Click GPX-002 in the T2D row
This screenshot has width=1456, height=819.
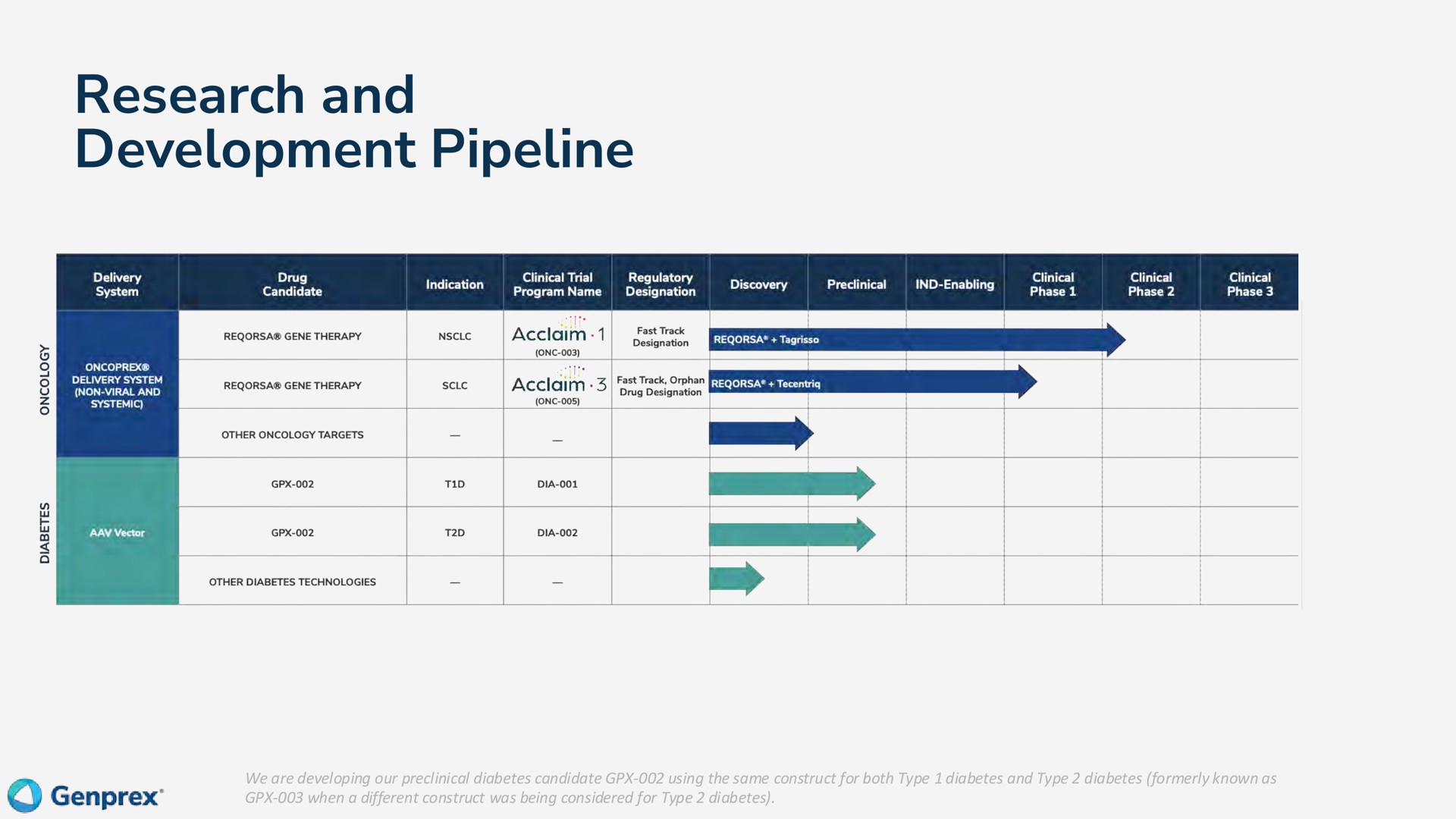pyautogui.click(x=292, y=532)
